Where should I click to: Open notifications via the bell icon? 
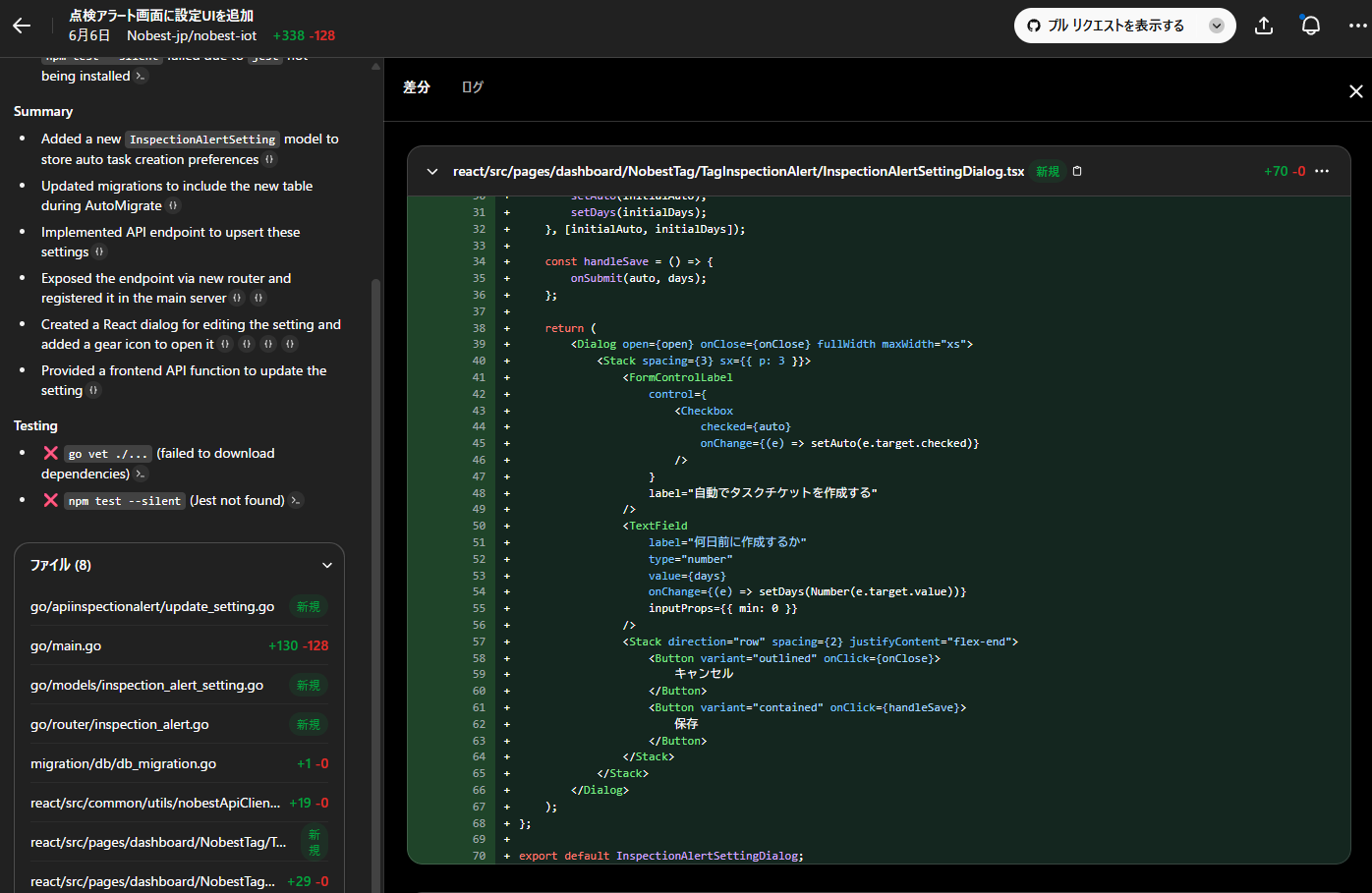[1310, 27]
